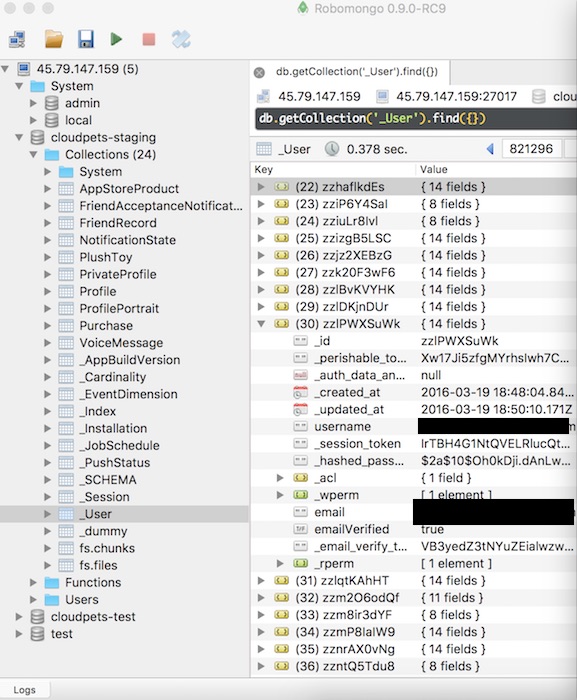Click the string icon beside _session_token
Screen dimensions: 577x700
(x=301, y=443)
